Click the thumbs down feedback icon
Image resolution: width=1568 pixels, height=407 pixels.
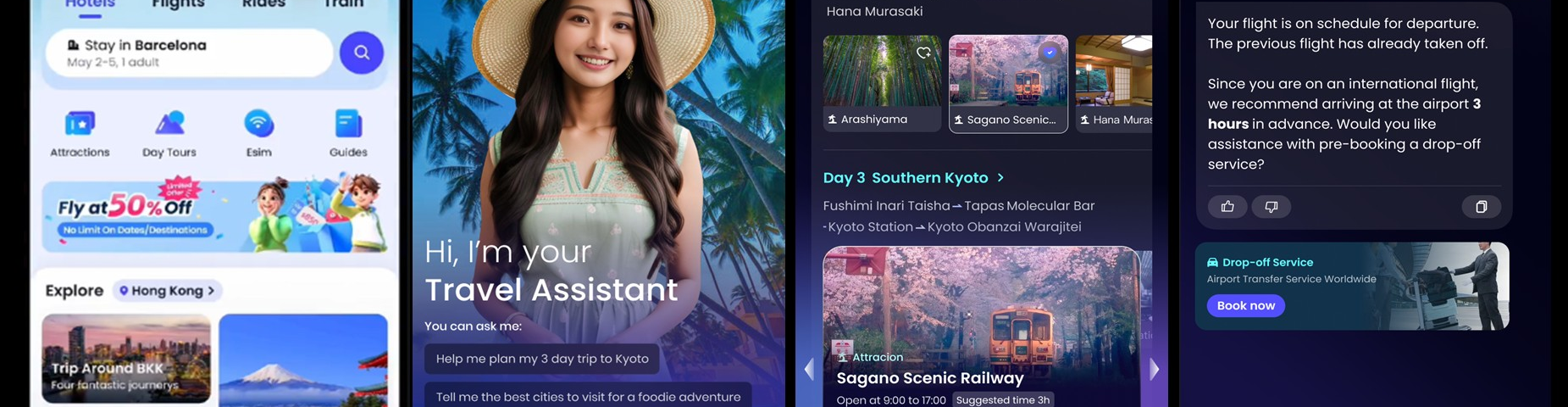[x=1272, y=206]
